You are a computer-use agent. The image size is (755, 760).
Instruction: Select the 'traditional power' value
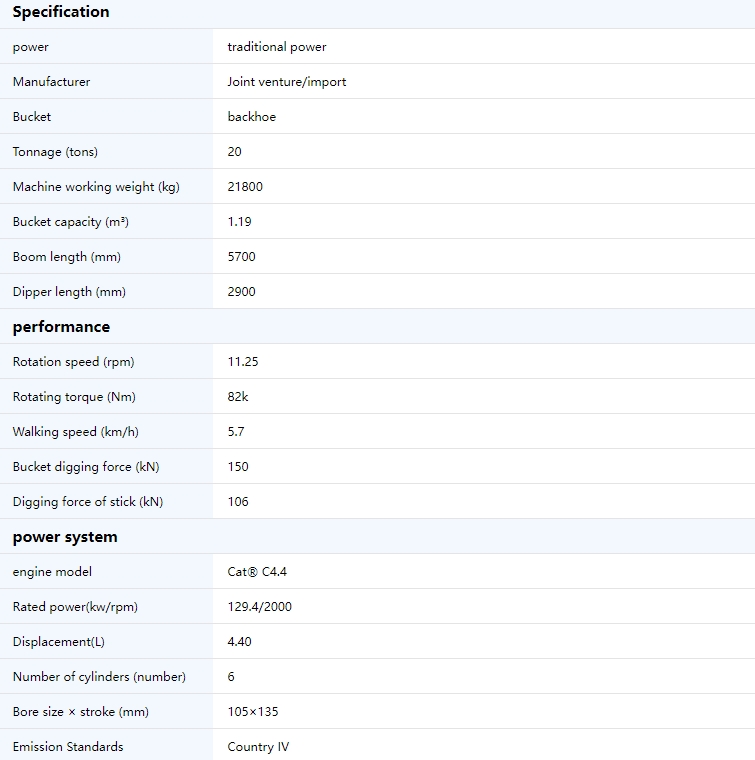point(277,47)
